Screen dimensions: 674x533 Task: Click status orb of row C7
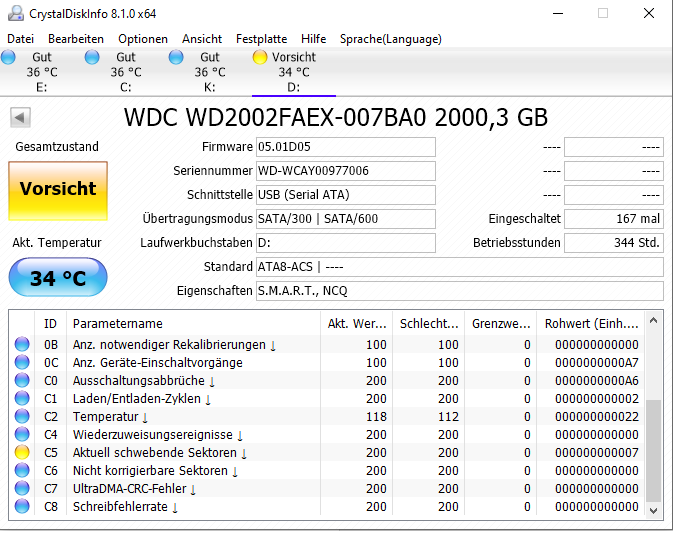tap(22, 489)
